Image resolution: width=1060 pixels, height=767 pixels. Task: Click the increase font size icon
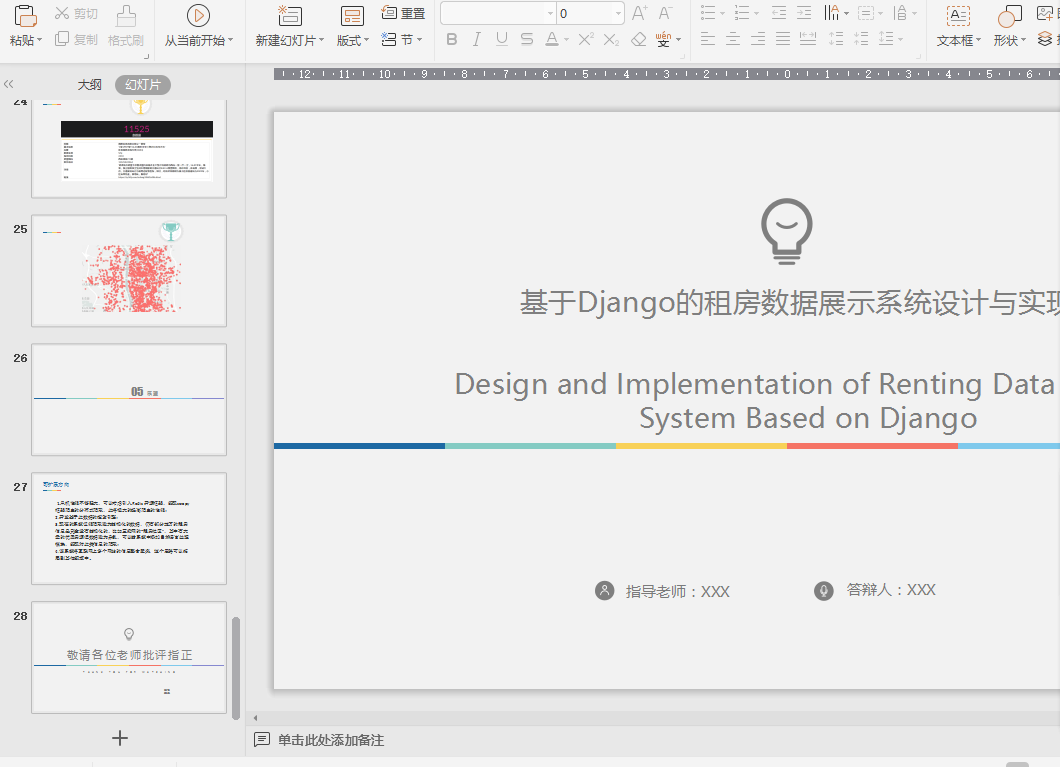click(640, 13)
